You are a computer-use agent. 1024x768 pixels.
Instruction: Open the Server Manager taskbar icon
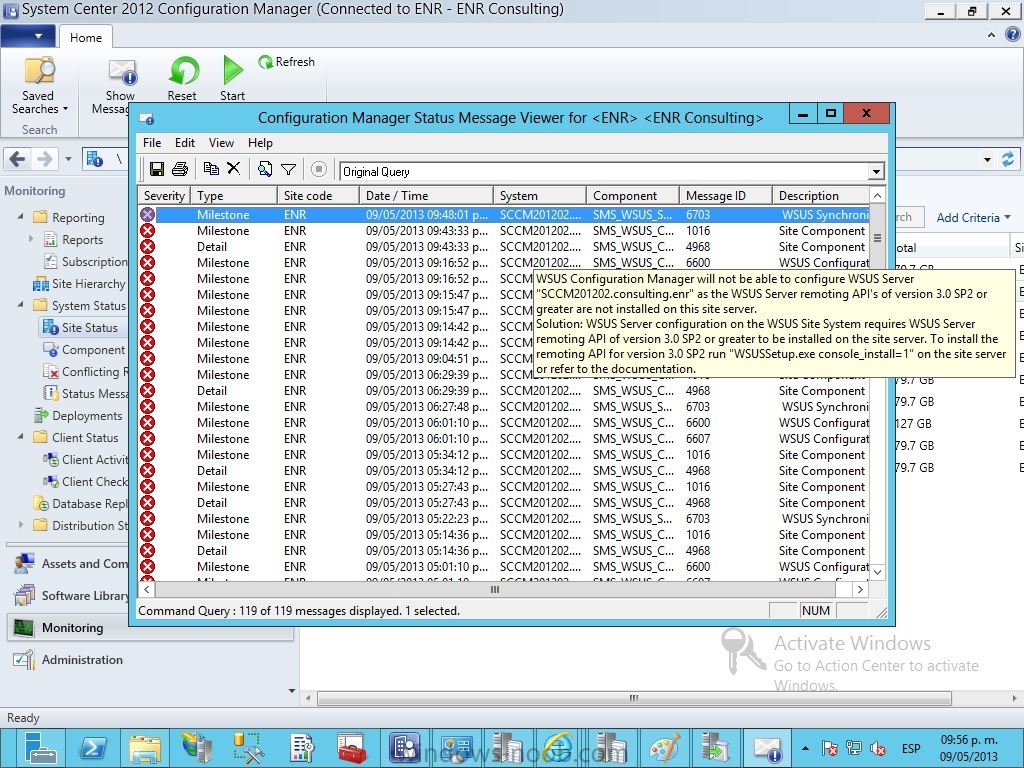pyautogui.click(x=39, y=748)
